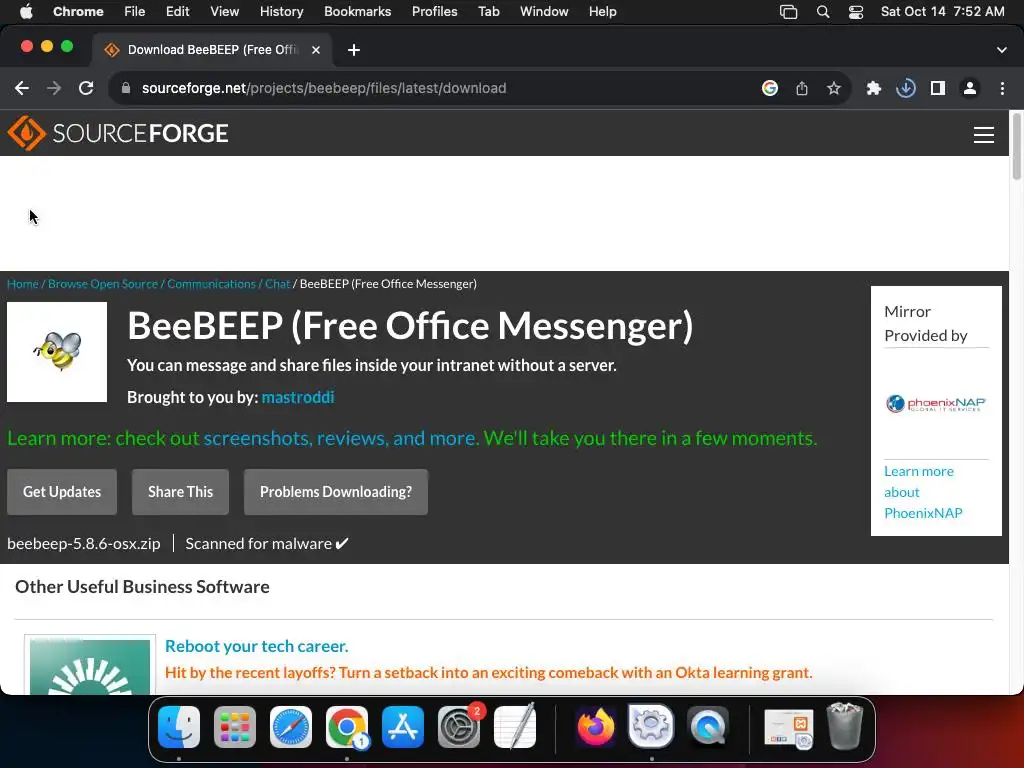Click the screen mirroring menu bar icon
Screen dimensions: 1024x768
pyautogui.click(x=789, y=12)
